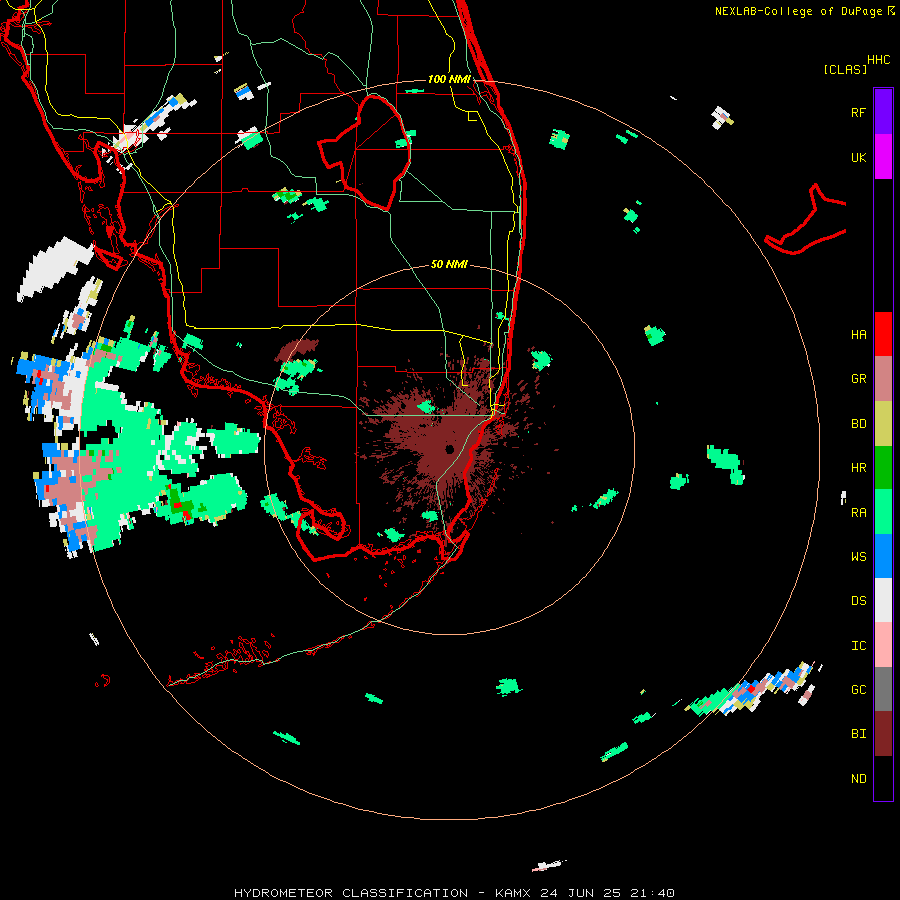The image size is (900, 900).
Task: Click the BI biological brown swatch
Action: [x=883, y=734]
